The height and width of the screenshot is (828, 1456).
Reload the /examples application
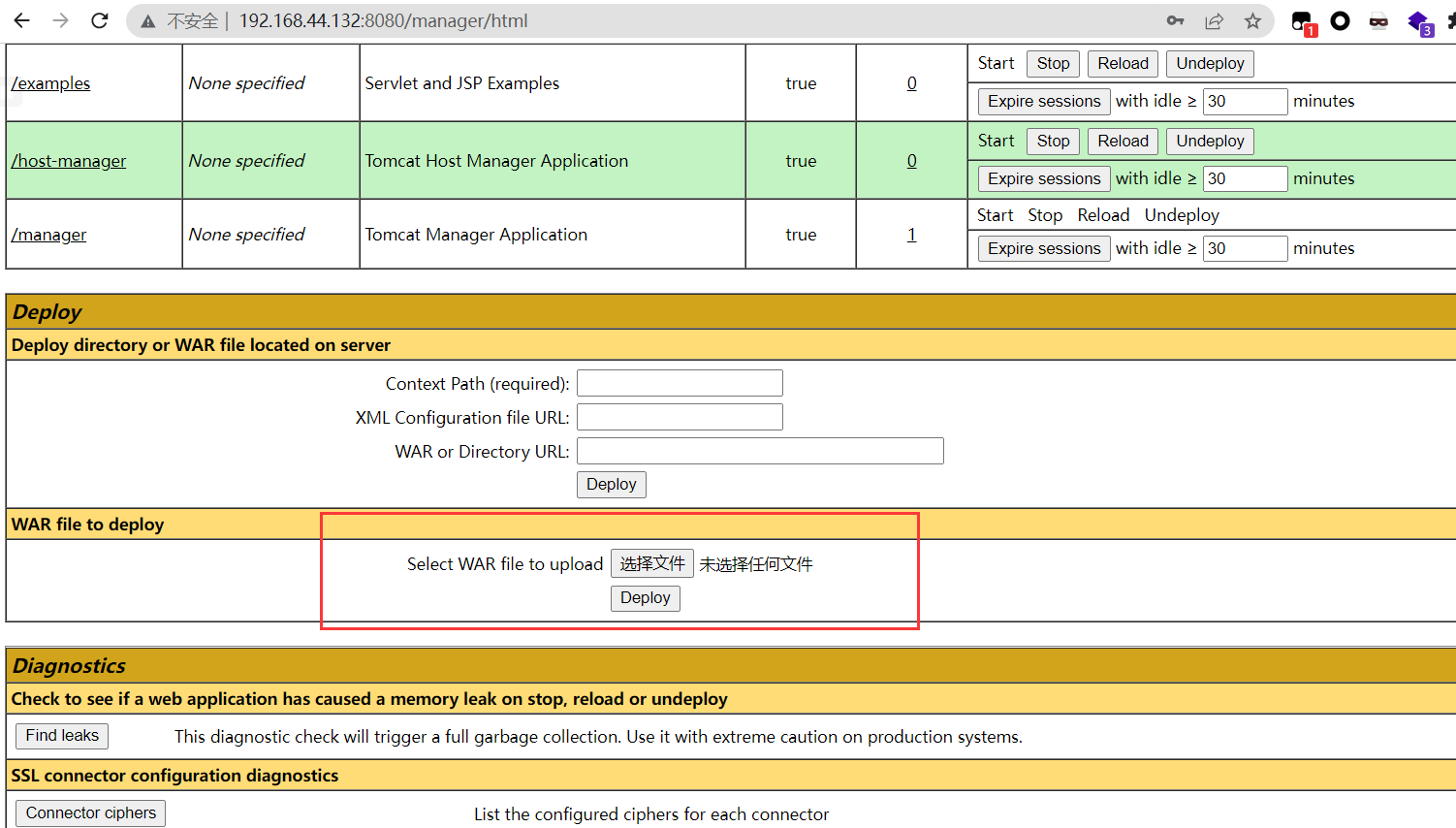(1123, 64)
